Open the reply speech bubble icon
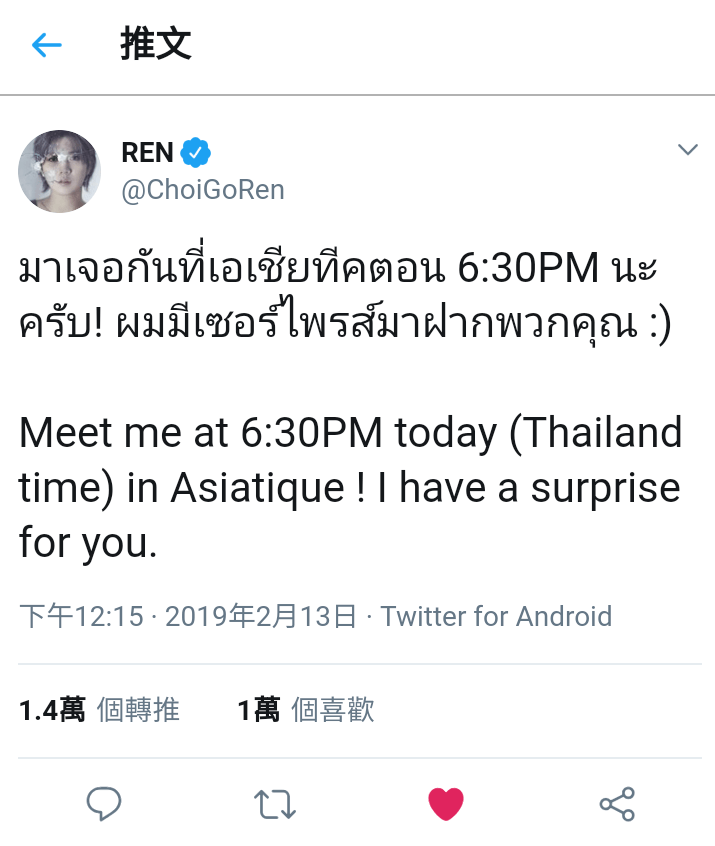Image resolution: width=715 pixels, height=846 pixels. pos(104,803)
